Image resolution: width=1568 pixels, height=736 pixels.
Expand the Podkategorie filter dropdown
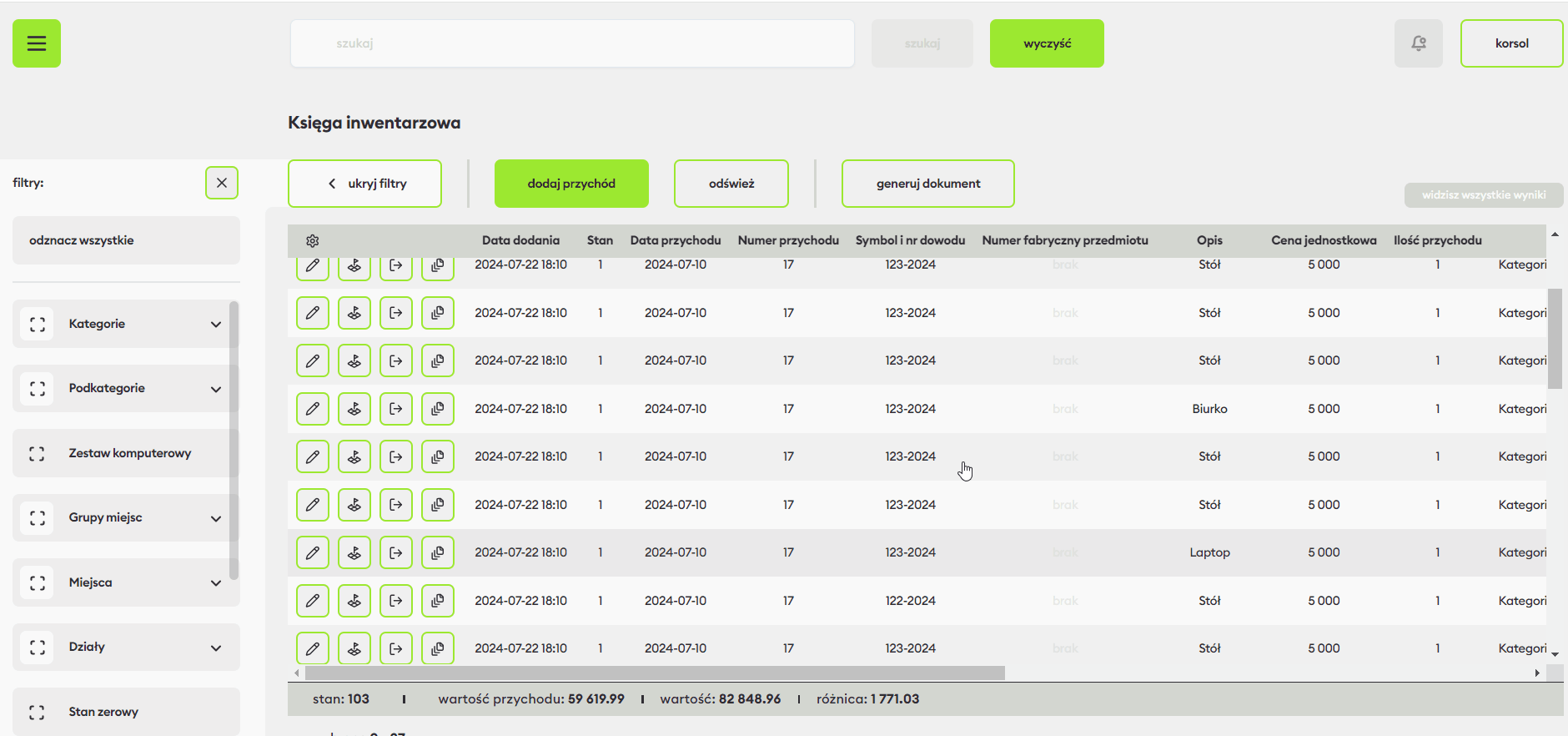[216, 389]
